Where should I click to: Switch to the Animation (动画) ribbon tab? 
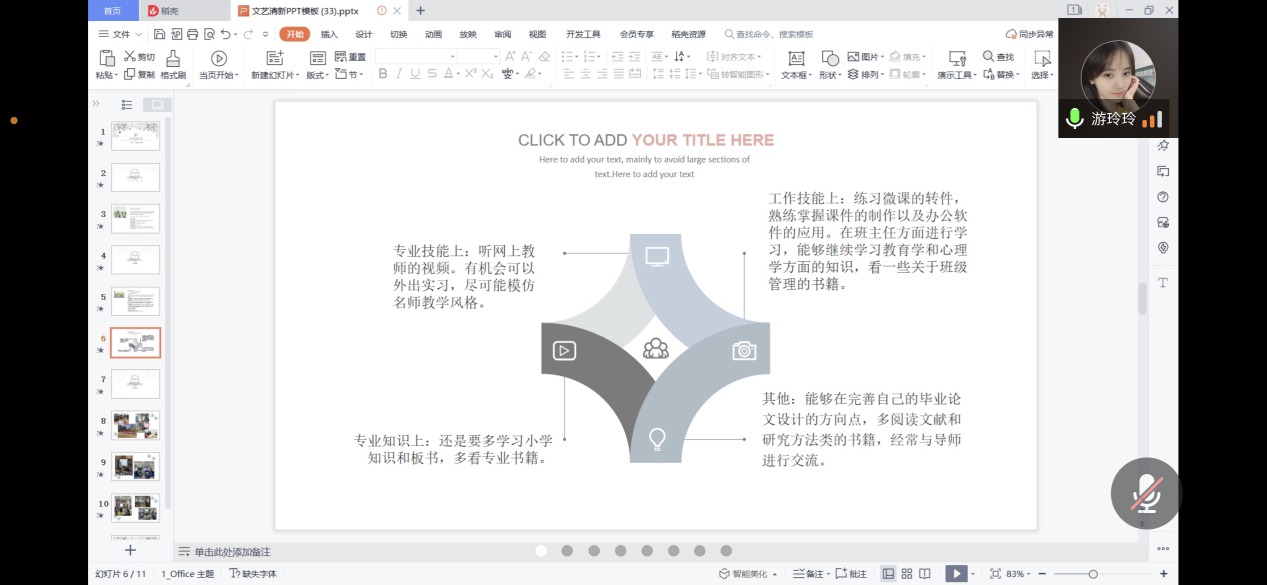pos(433,34)
